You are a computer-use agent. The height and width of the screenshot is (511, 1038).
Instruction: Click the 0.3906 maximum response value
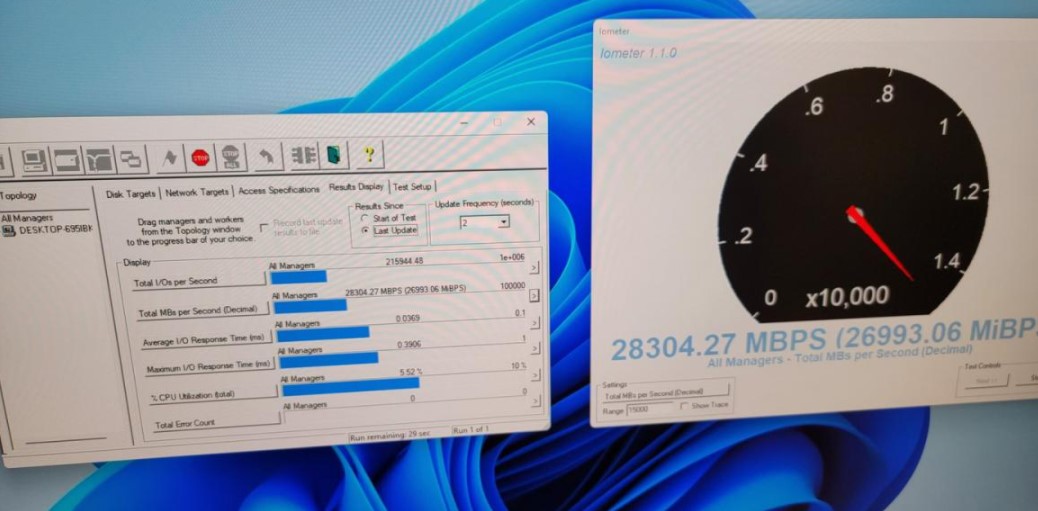[408, 344]
